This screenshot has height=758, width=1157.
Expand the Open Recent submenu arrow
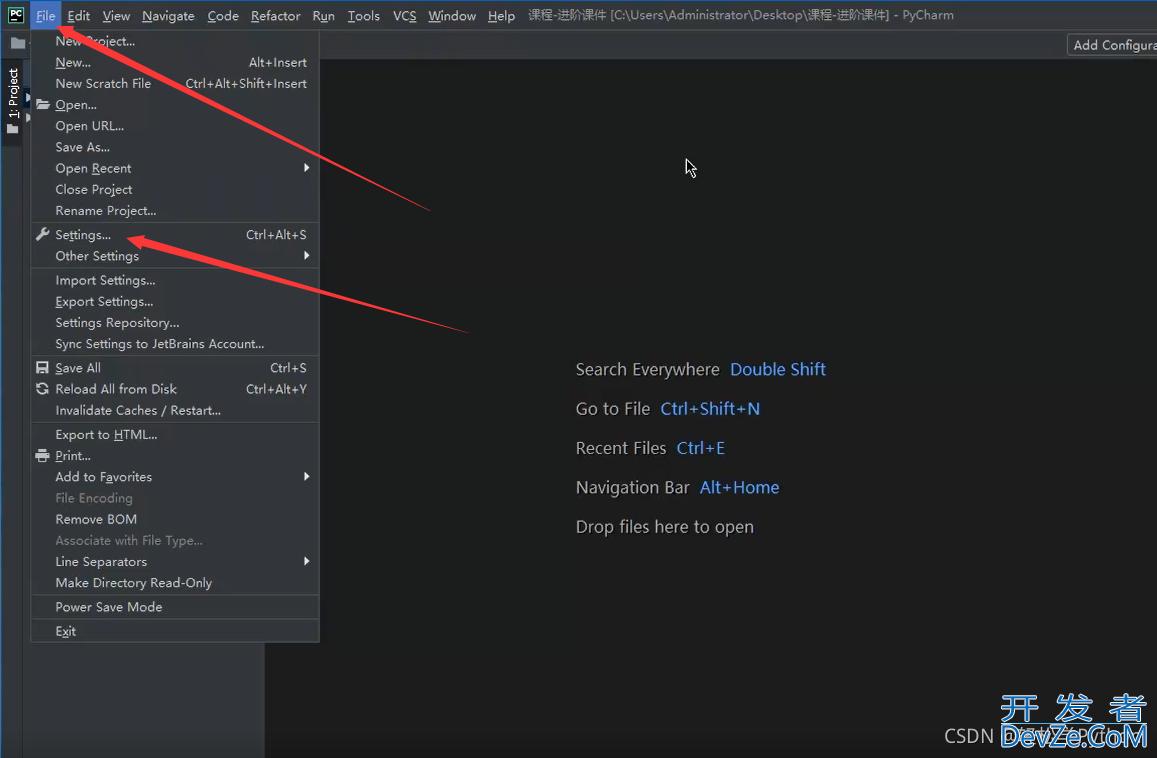point(306,168)
